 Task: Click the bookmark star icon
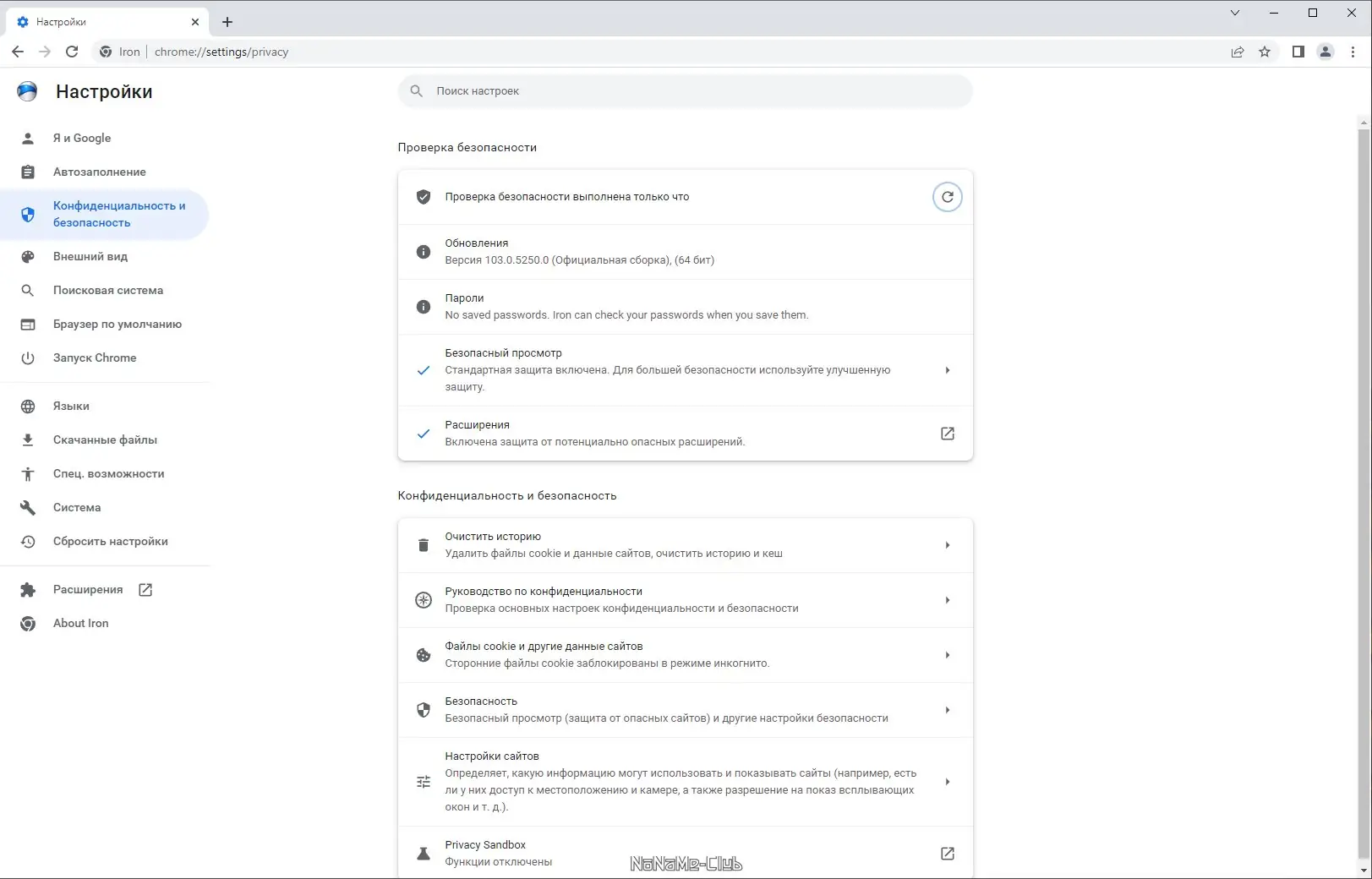coord(1265,52)
